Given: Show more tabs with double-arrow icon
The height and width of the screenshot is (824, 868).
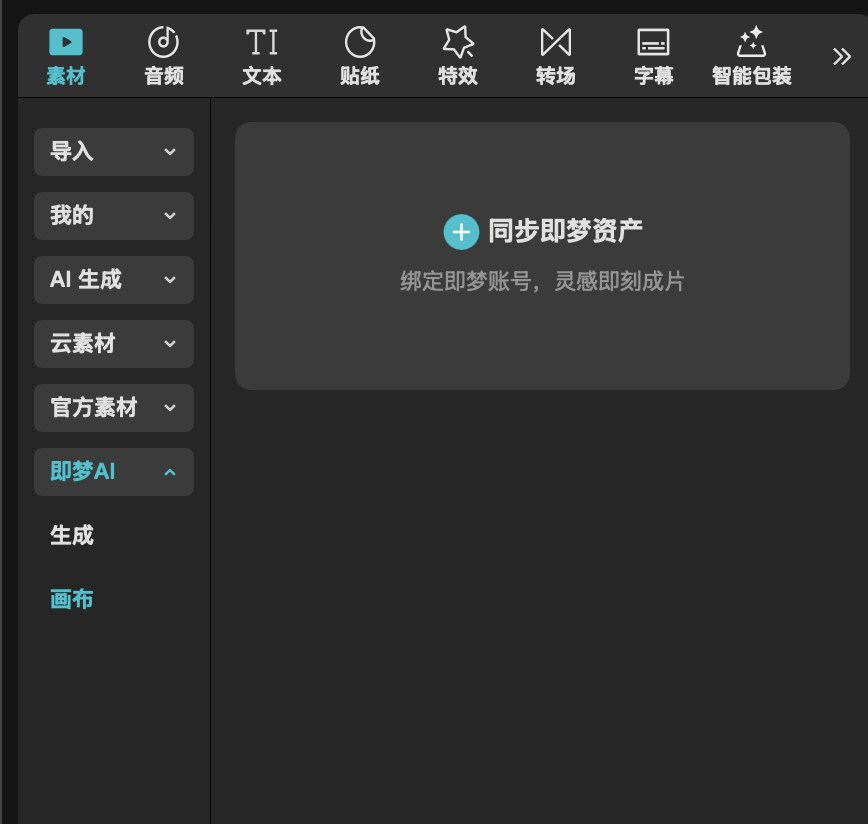Looking at the screenshot, I should (x=841, y=56).
